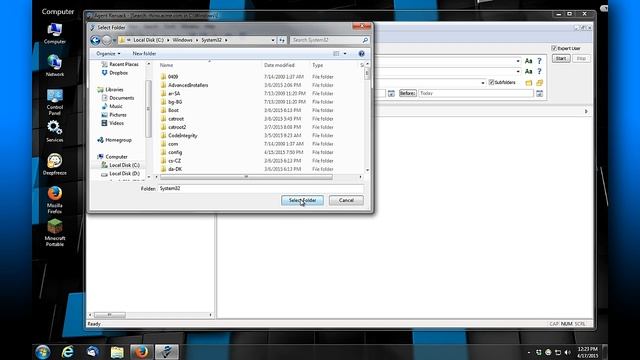
Task: Open the dialog Help question-mark icon
Action: 361,53
